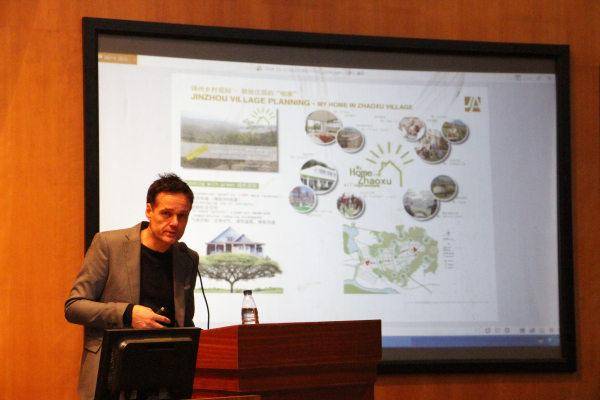Select the top-right most circular photo
The width and height of the screenshot is (600, 400).
(x=455, y=131)
